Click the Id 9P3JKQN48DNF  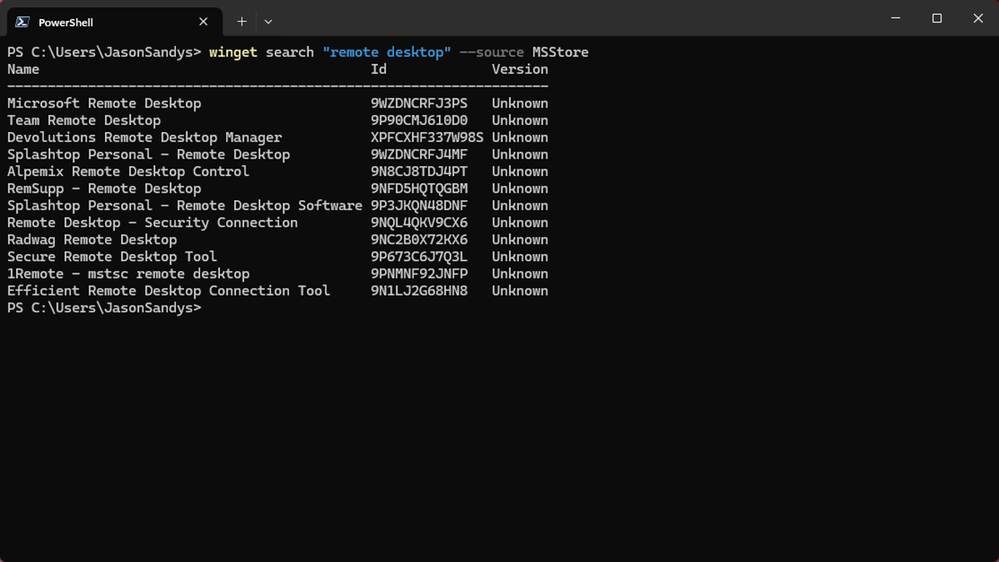[419, 206]
